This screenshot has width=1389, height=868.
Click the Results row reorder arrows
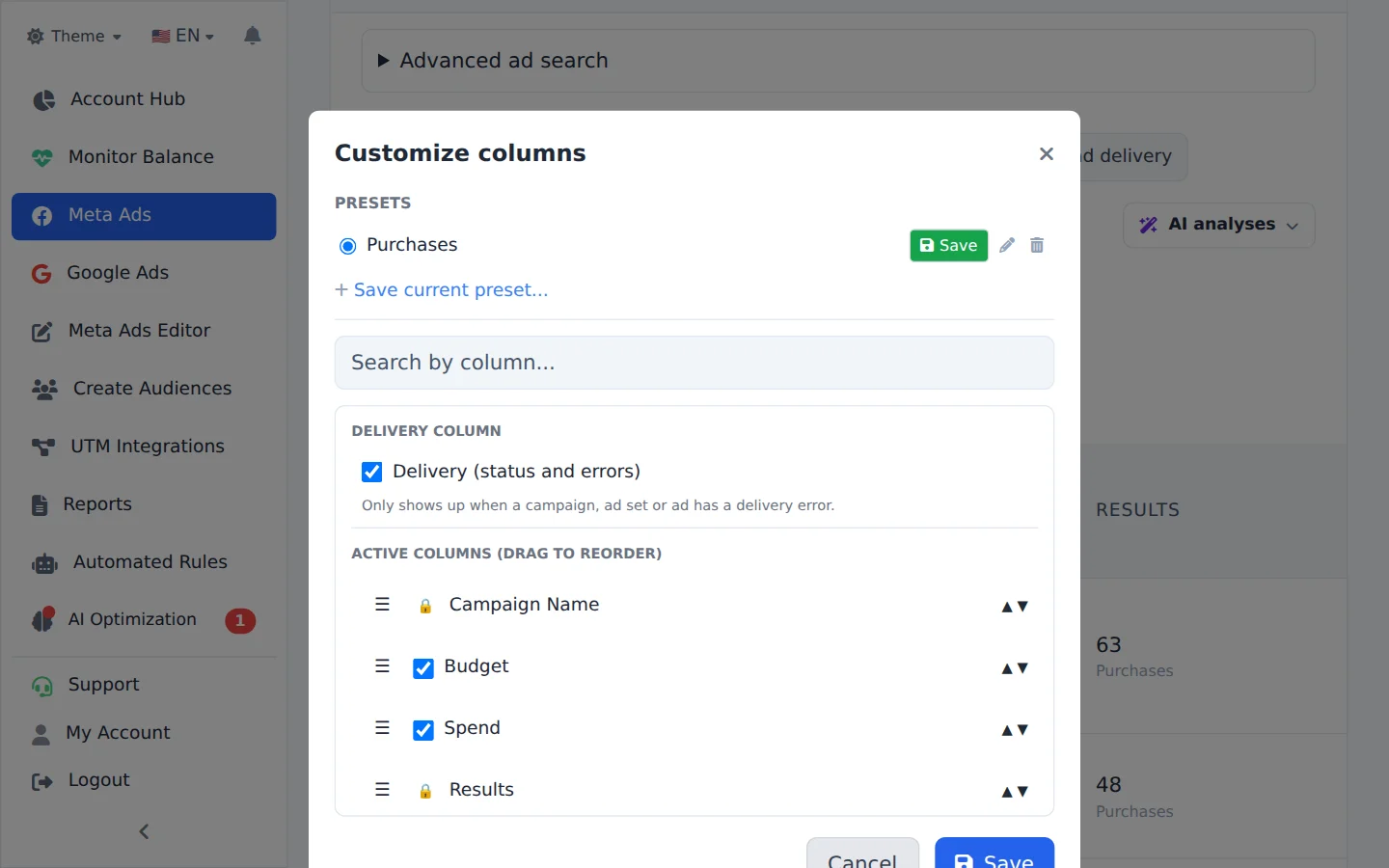point(1015,792)
